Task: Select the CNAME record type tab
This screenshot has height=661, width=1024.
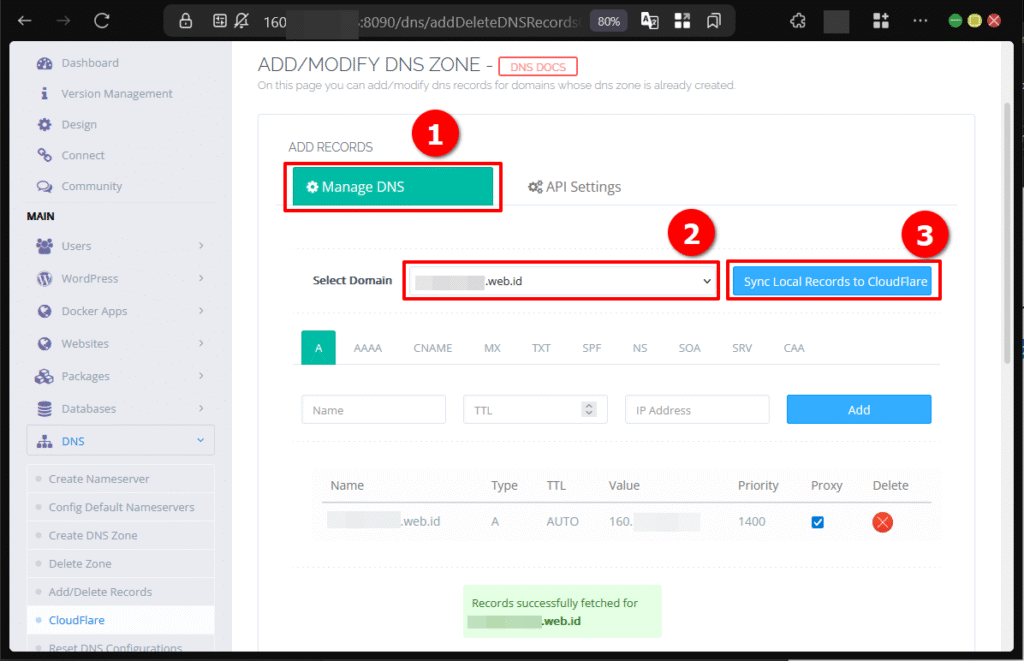Action: [x=432, y=347]
